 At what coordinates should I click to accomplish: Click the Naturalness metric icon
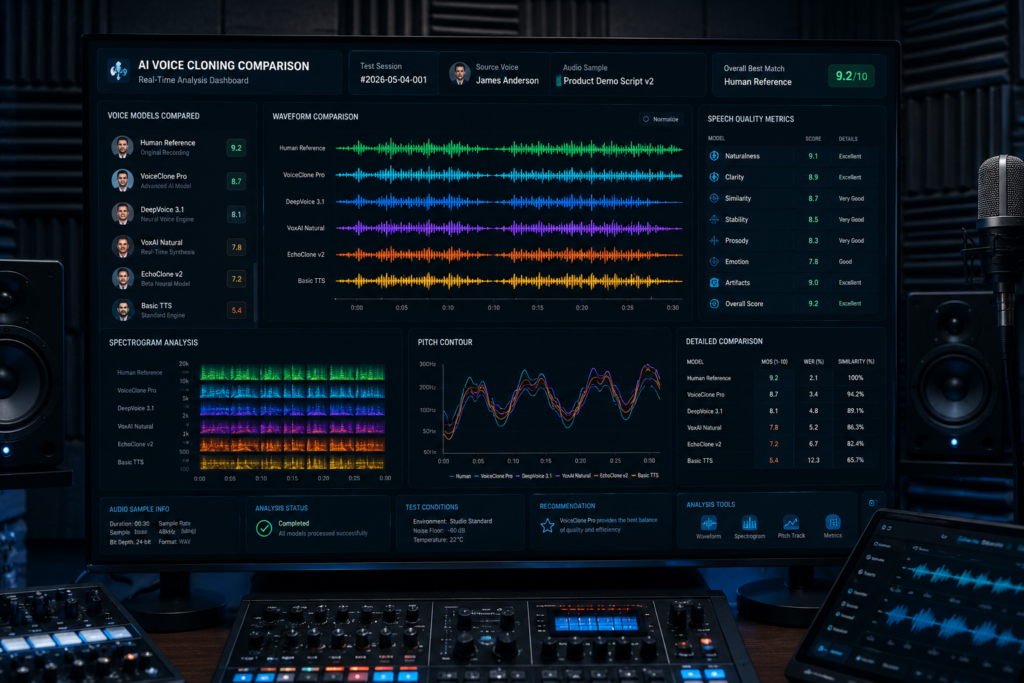tap(714, 156)
